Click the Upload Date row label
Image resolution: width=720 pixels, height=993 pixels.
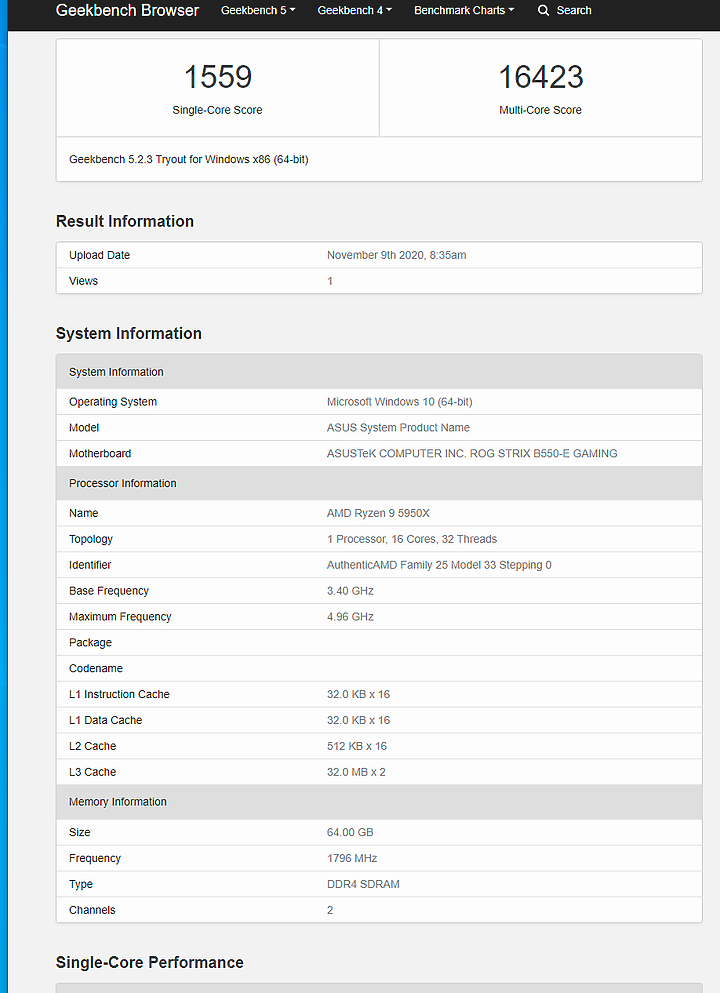coord(99,255)
